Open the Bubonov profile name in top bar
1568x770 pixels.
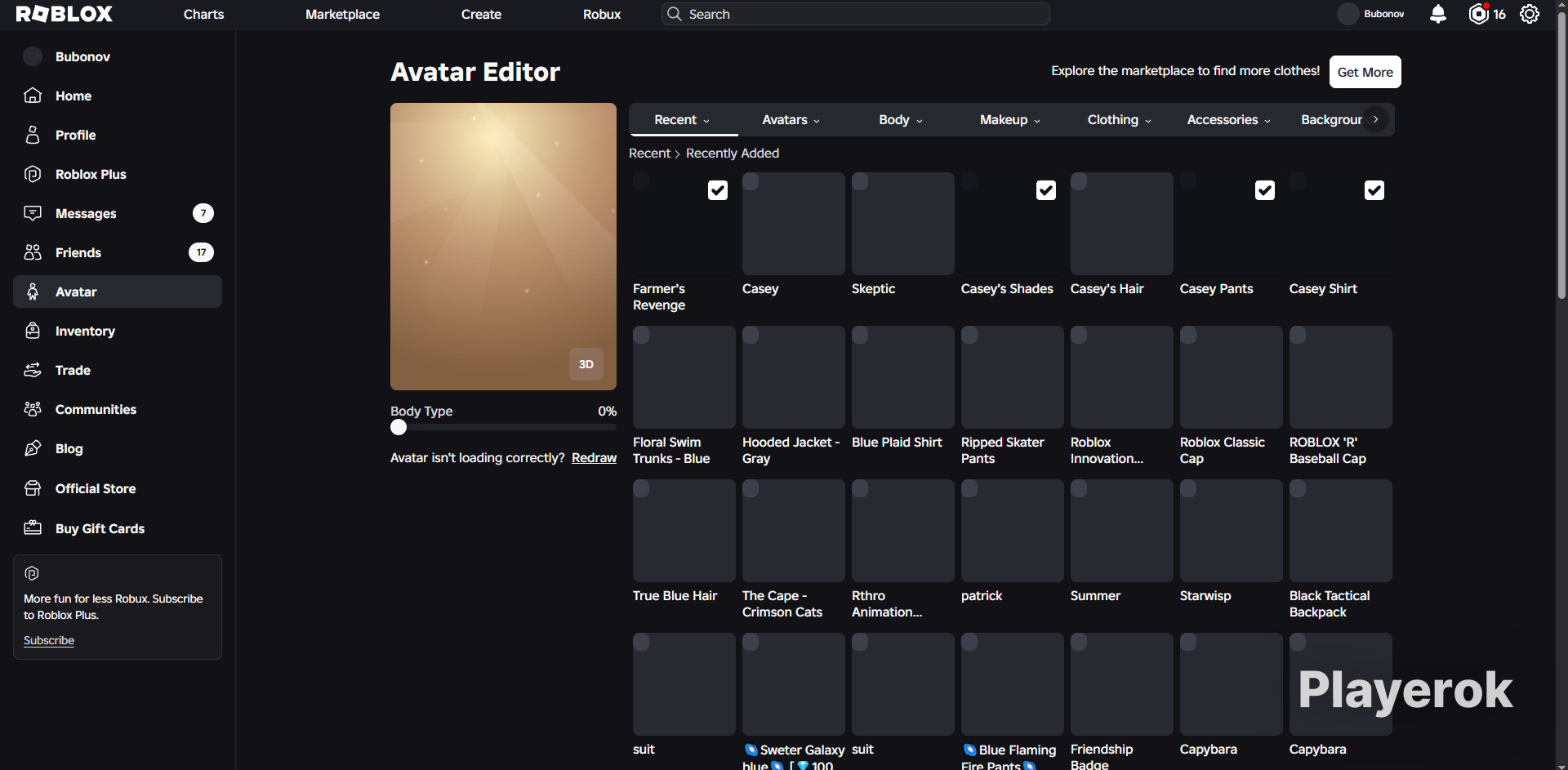[1384, 14]
